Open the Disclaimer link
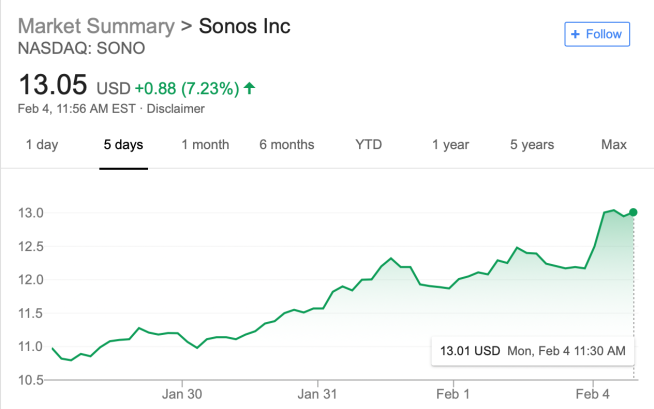Image resolution: width=654 pixels, height=409 pixels. point(176,108)
